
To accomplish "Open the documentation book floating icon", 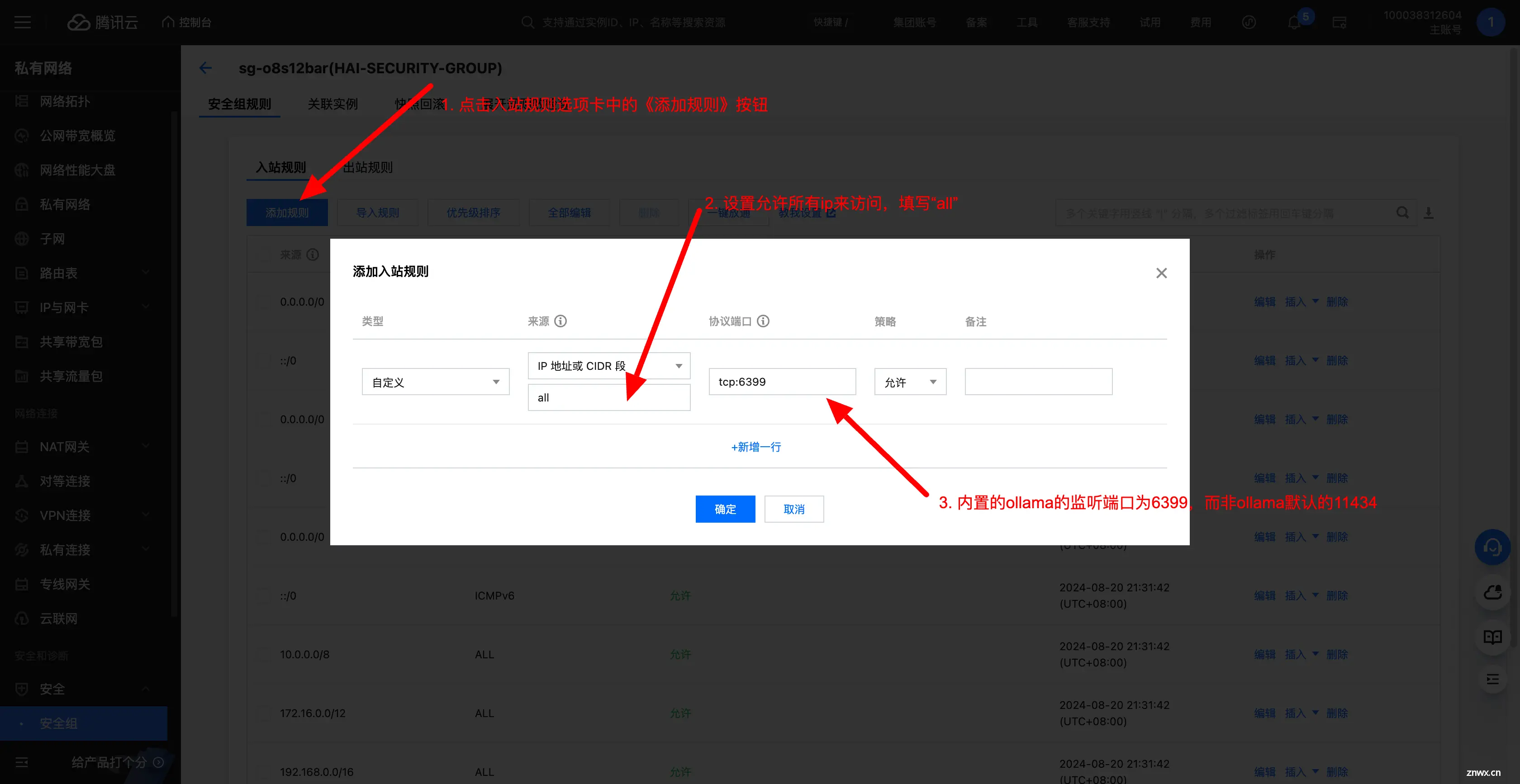I will click(x=1492, y=637).
